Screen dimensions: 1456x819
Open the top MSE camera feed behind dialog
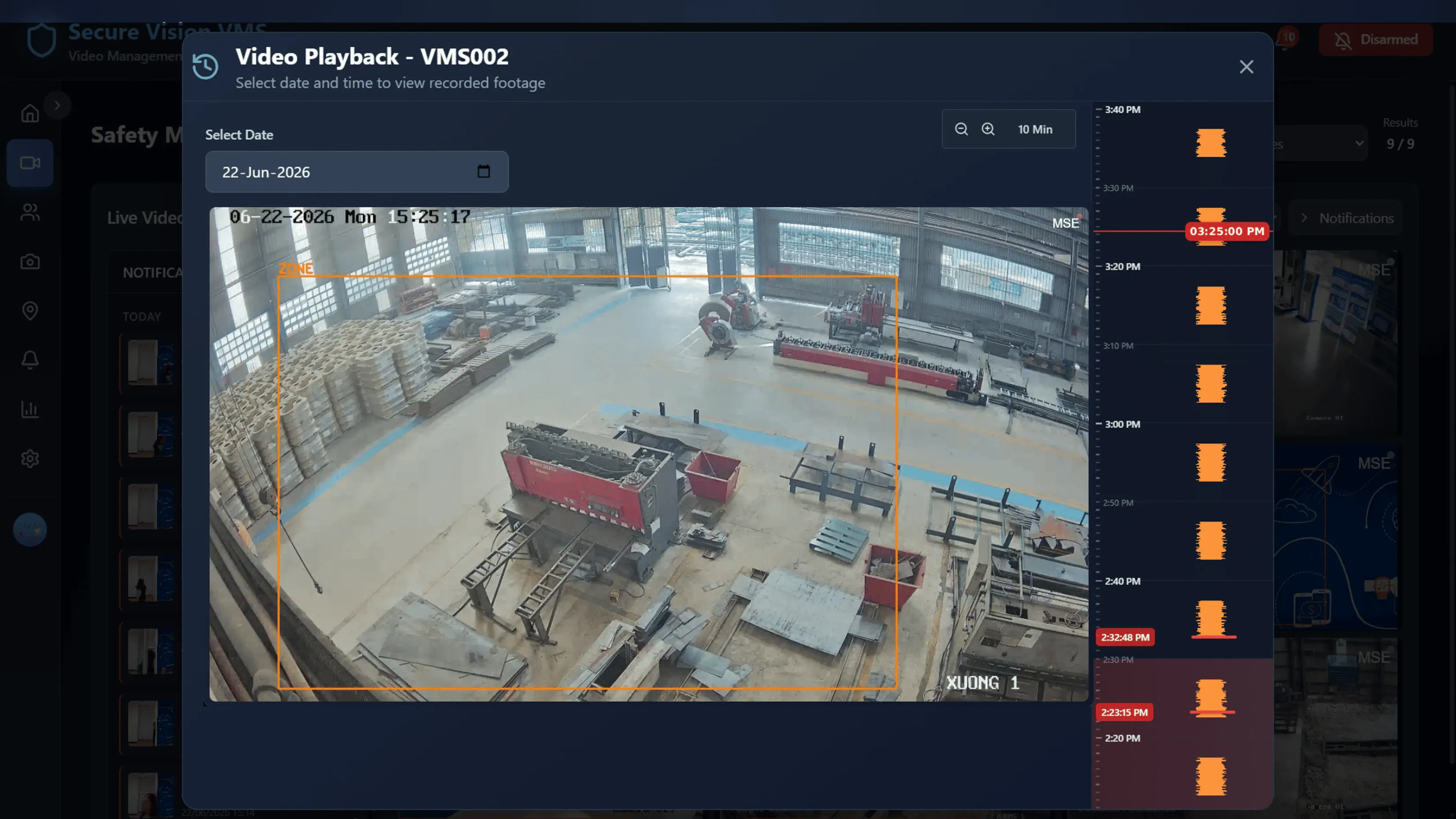(1336, 344)
